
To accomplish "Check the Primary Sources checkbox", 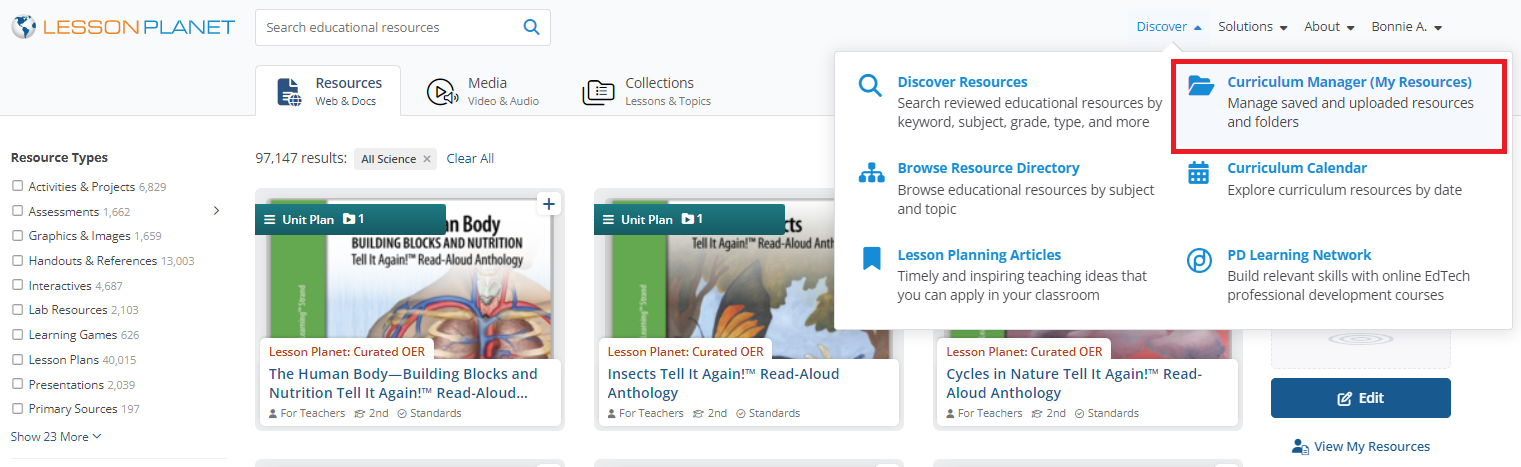I will coord(17,409).
